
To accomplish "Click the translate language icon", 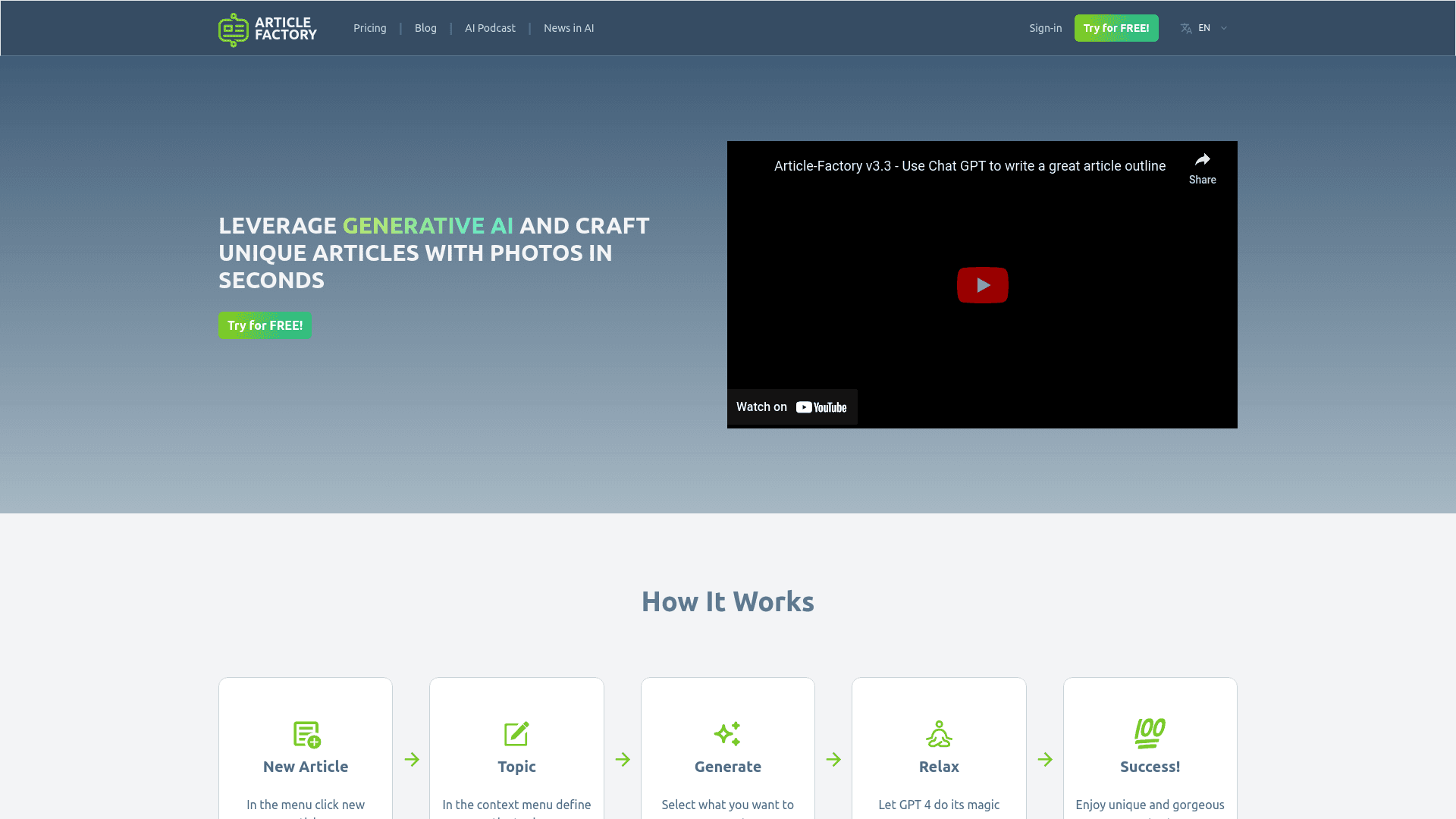I will [1186, 28].
